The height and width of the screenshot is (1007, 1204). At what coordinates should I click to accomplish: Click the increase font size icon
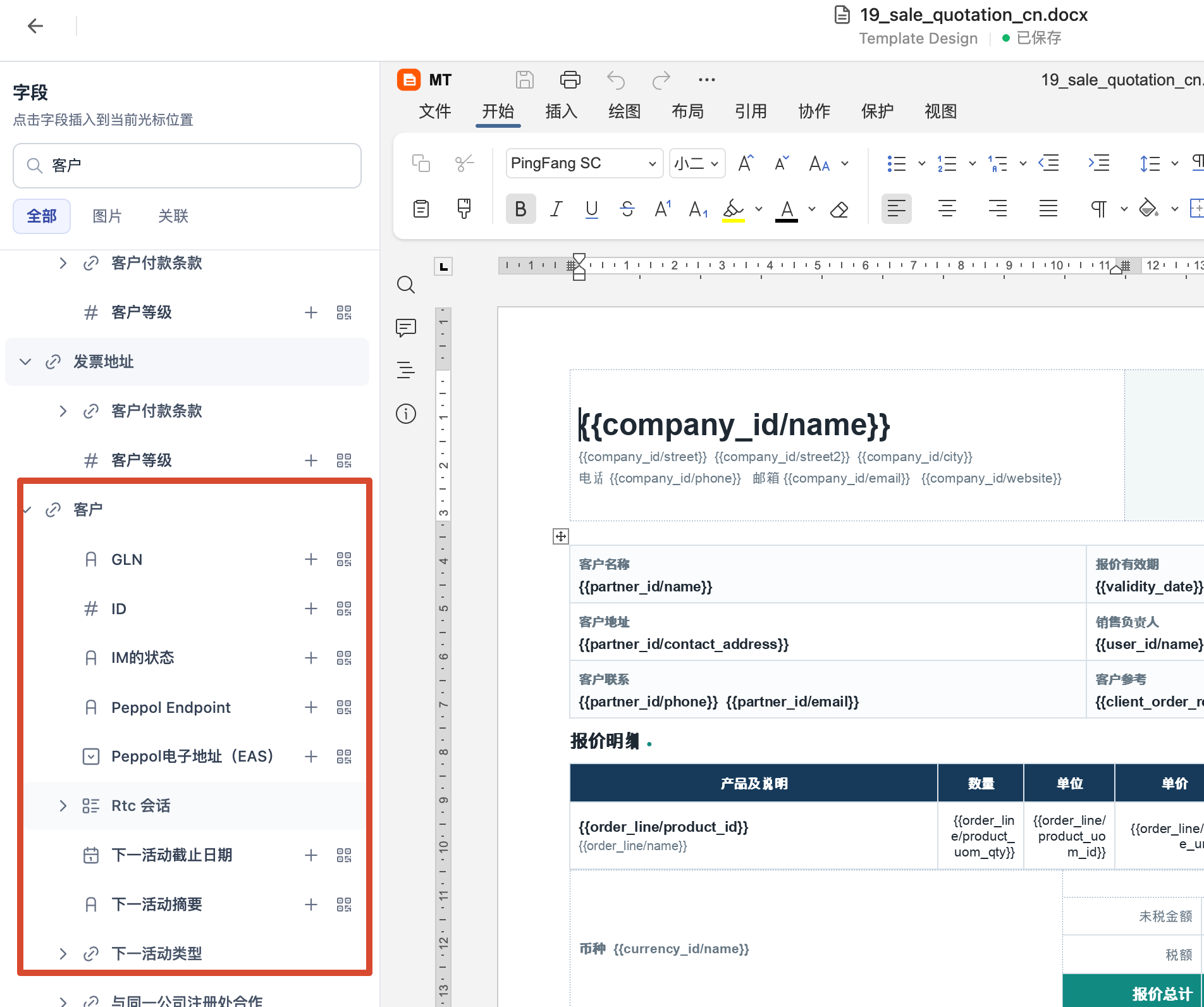[x=746, y=163]
